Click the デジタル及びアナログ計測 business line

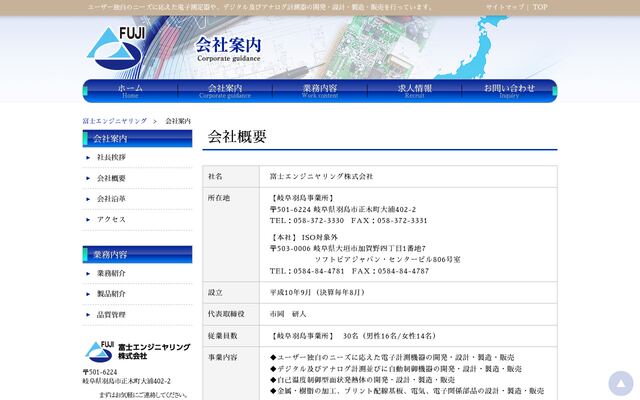click(396, 369)
